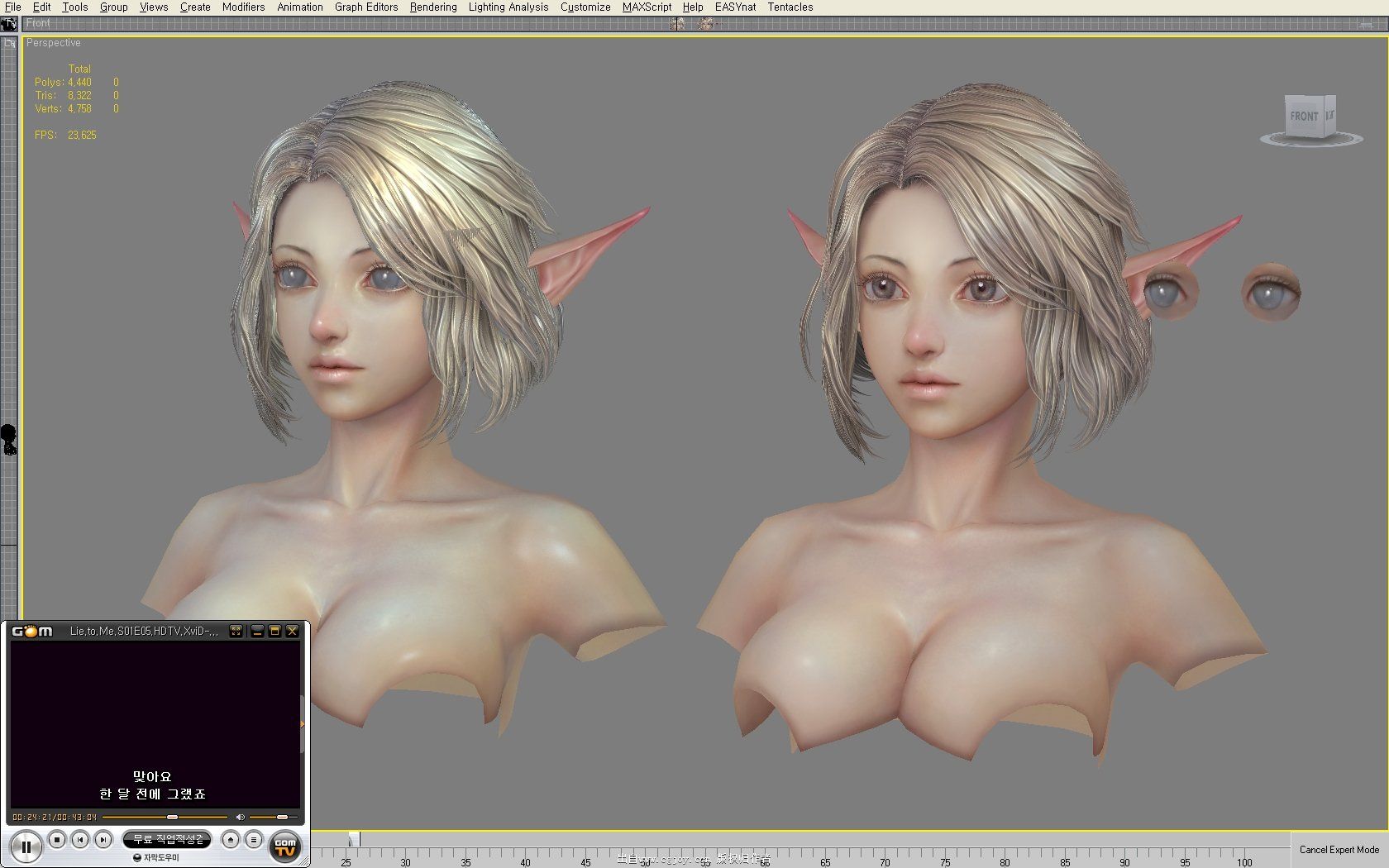Select the right floating eyeball mesh
Screen dimensions: 1389x868
point(1271,292)
